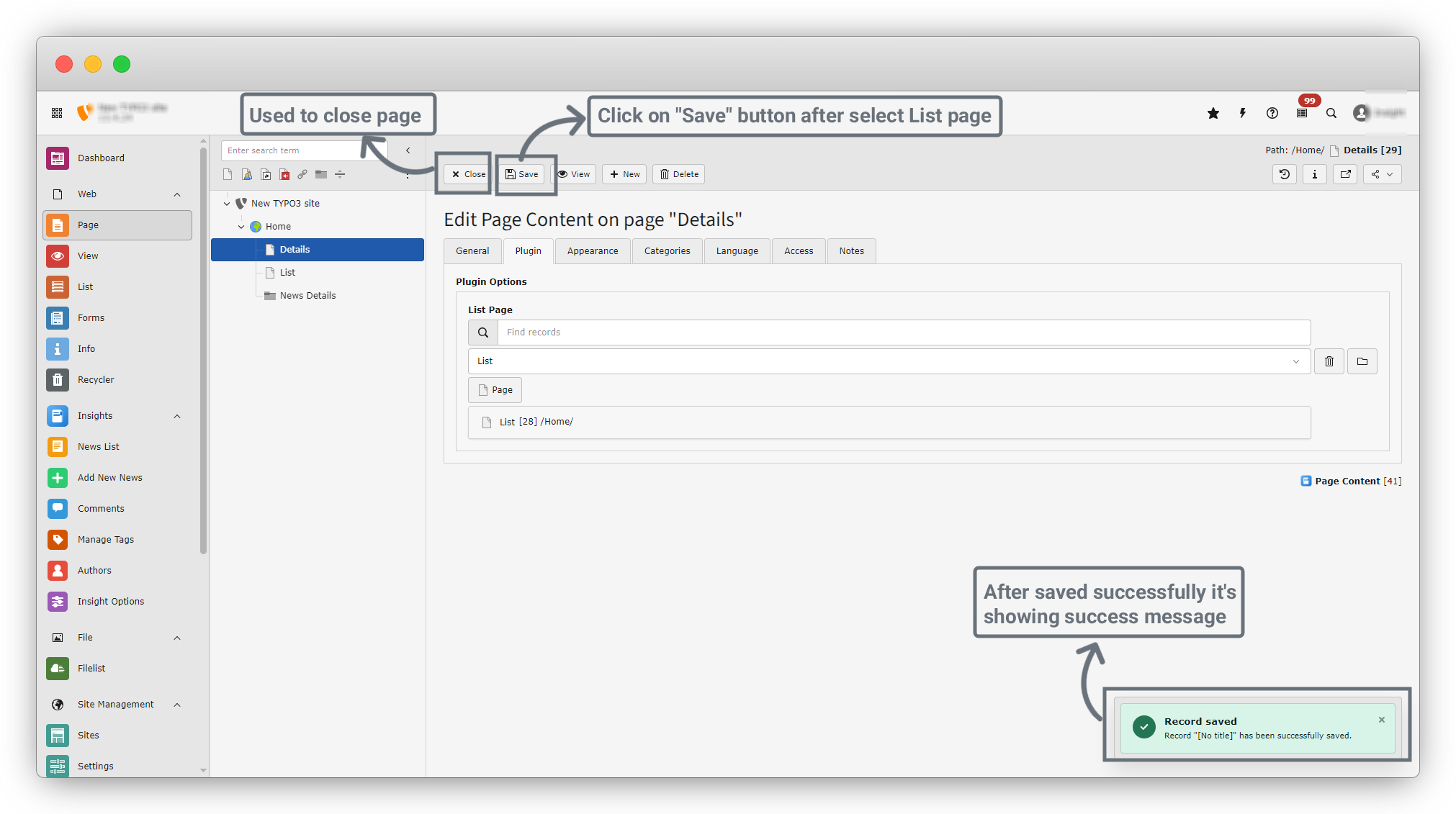Open the application grid module menu icon
Screen dimensions: 1456x814
tap(57, 113)
